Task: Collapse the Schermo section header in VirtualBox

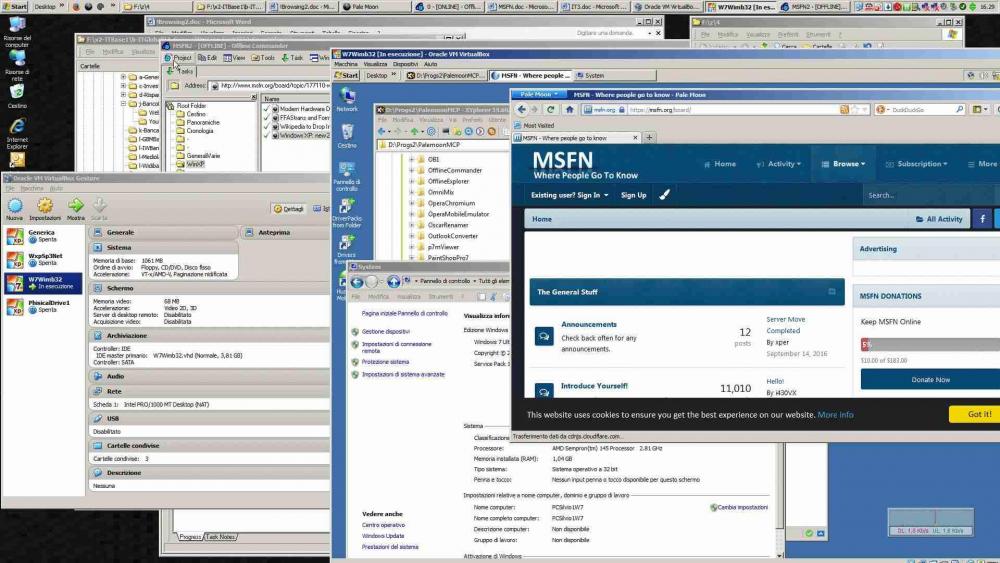Action: (x=209, y=288)
